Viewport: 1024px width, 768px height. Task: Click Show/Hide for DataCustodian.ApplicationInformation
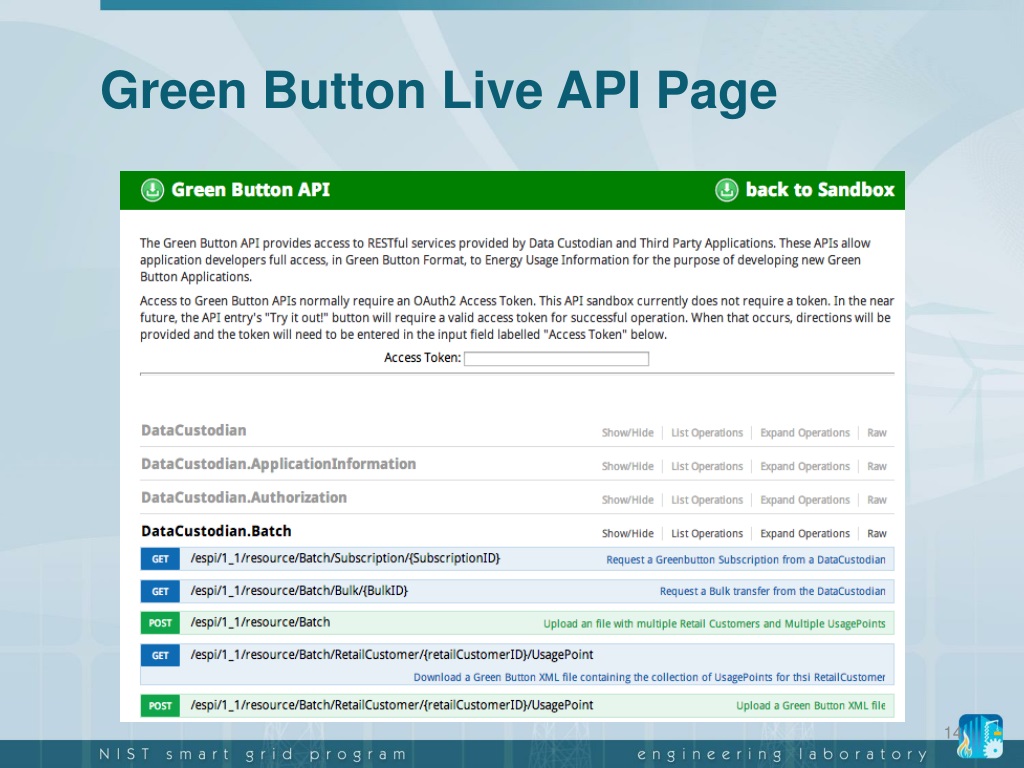coord(628,466)
